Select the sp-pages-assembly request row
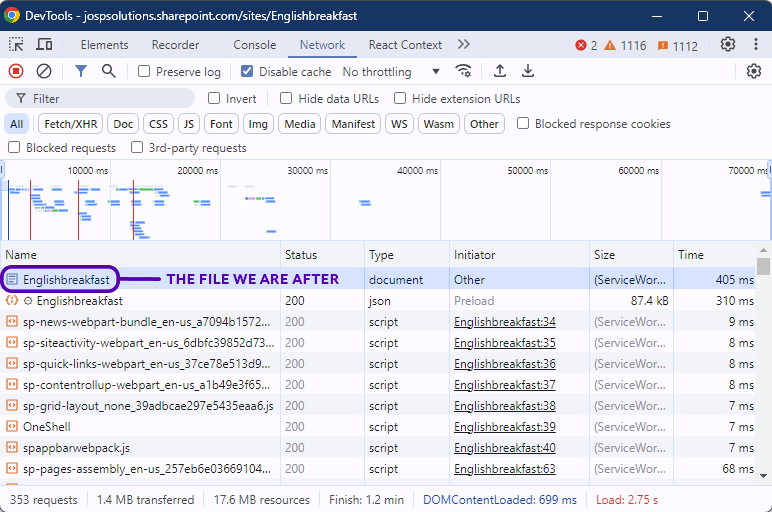Screen dimensions: 772x512 coord(378,469)
